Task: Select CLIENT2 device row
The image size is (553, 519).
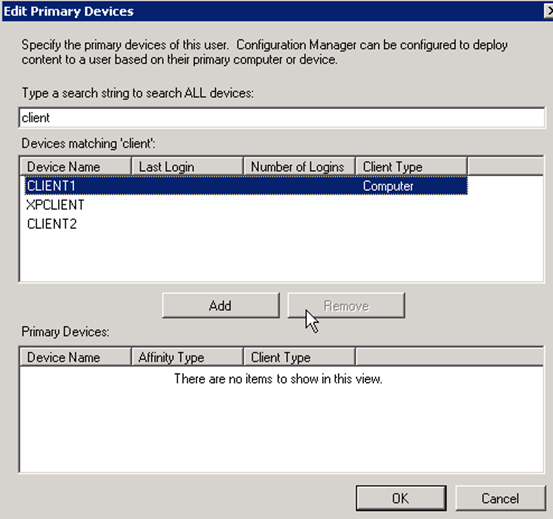Action: pyautogui.click(x=246, y=224)
